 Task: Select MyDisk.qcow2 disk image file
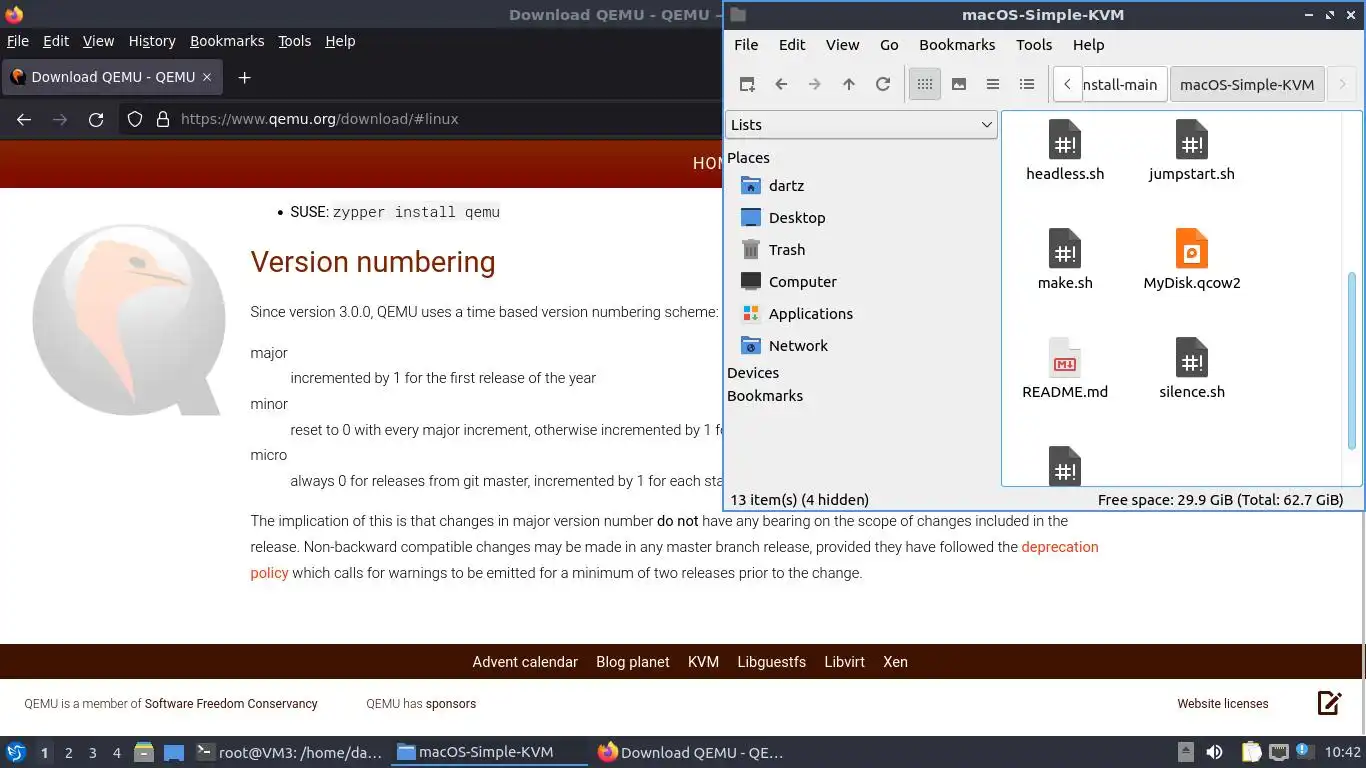(x=1192, y=260)
